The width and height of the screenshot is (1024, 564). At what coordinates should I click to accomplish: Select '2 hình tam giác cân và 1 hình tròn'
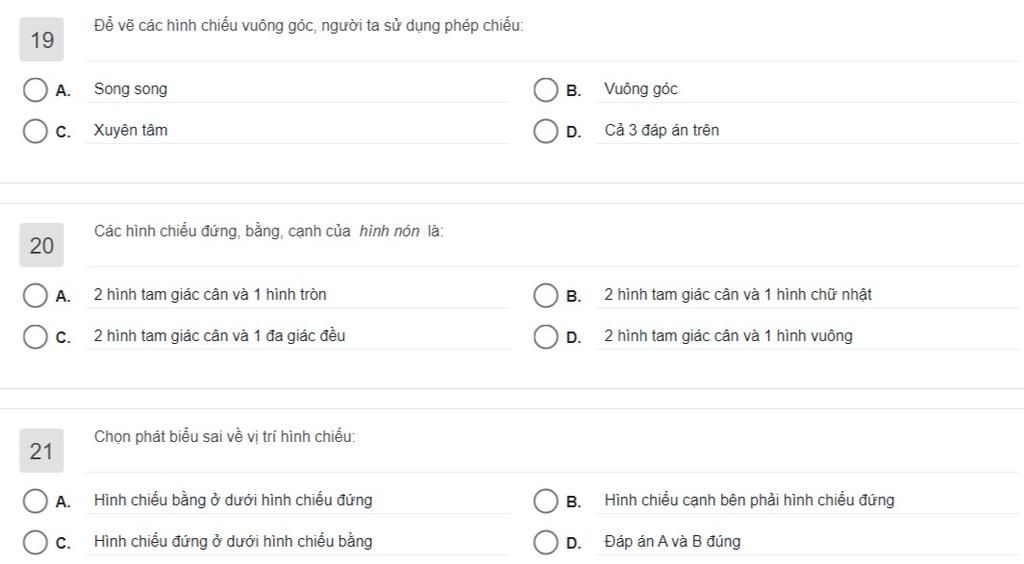tap(35, 295)
